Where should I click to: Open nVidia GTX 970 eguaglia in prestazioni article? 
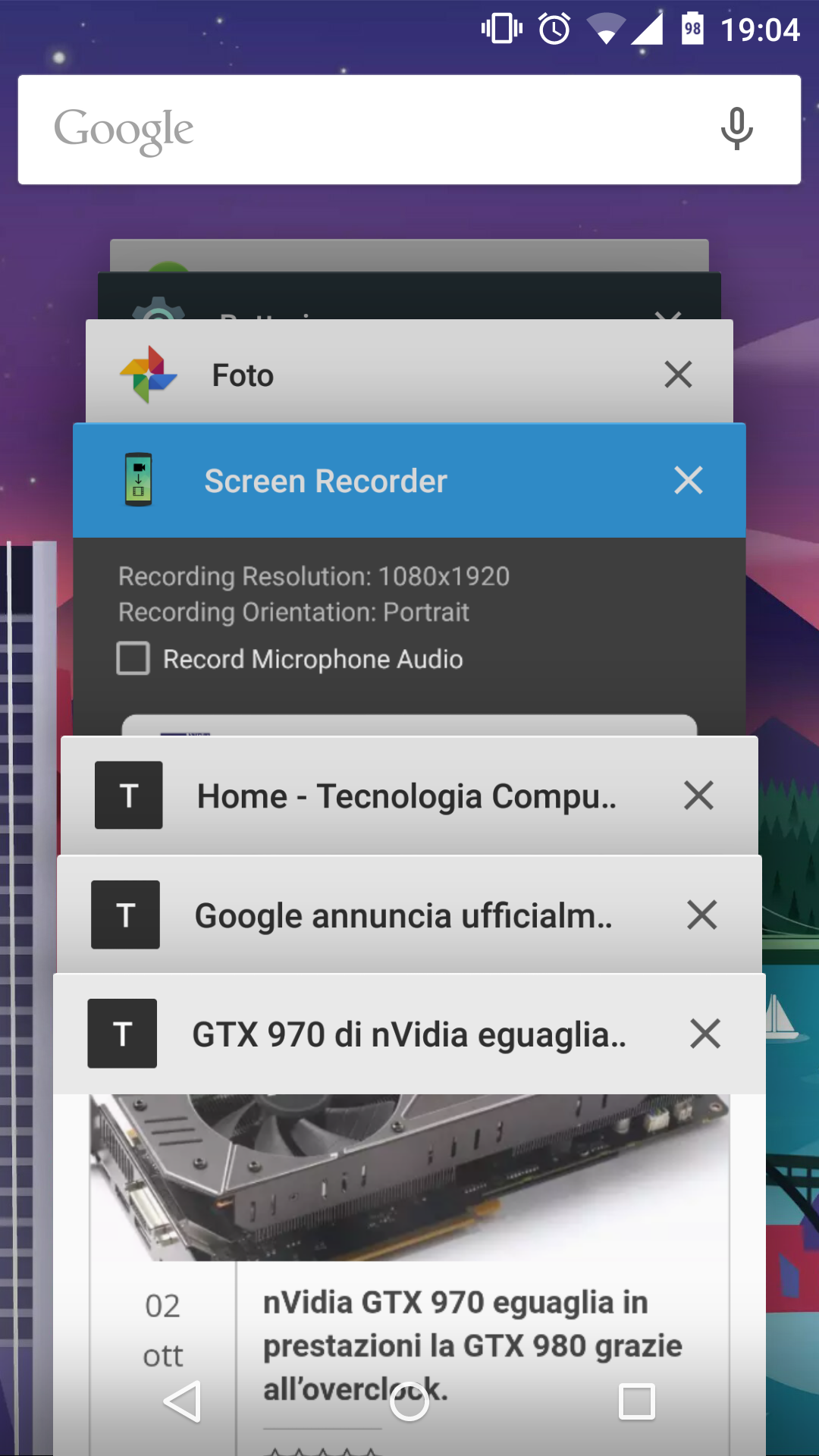tap(472, 1345)
